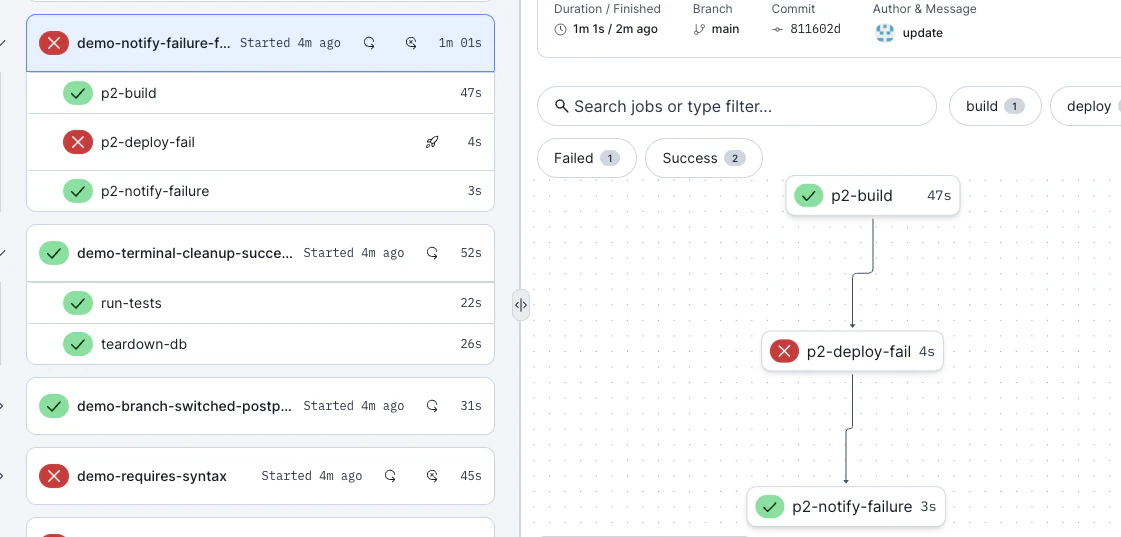Toggle the build job-type filter chip

[995, 106]
